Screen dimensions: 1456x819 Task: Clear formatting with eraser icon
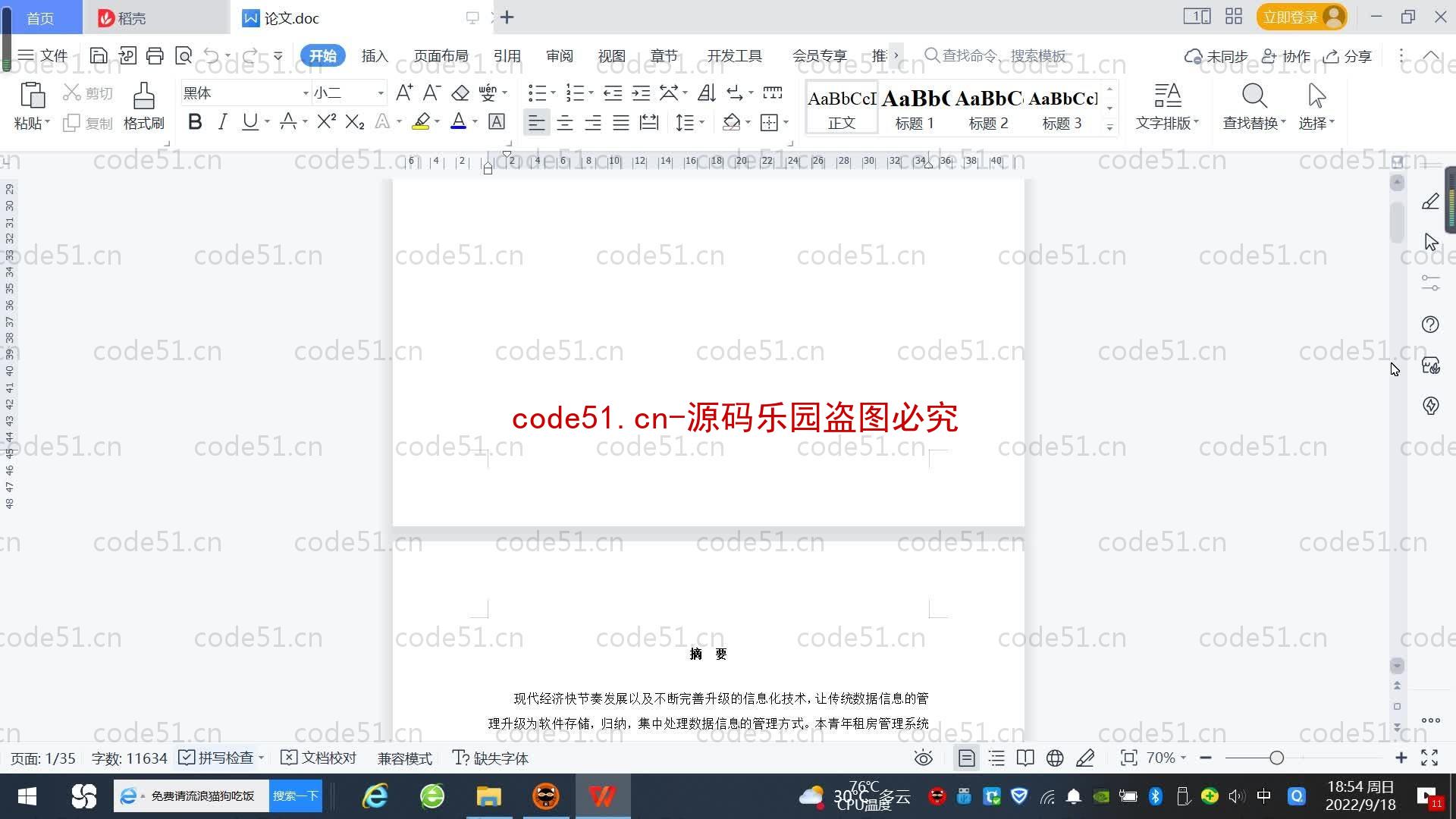coord(460,93)
